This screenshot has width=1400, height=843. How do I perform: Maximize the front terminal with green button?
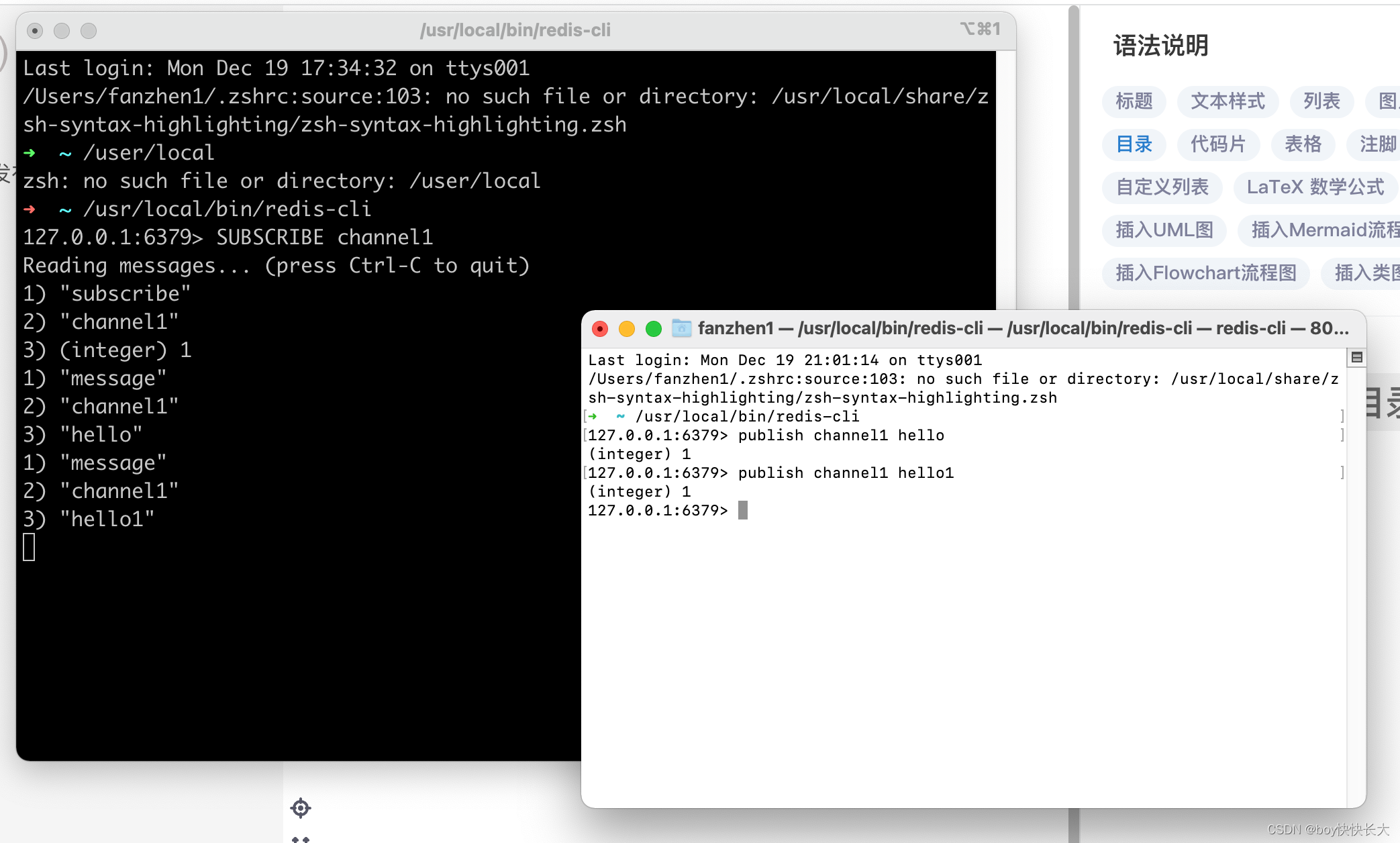(654, 329)
